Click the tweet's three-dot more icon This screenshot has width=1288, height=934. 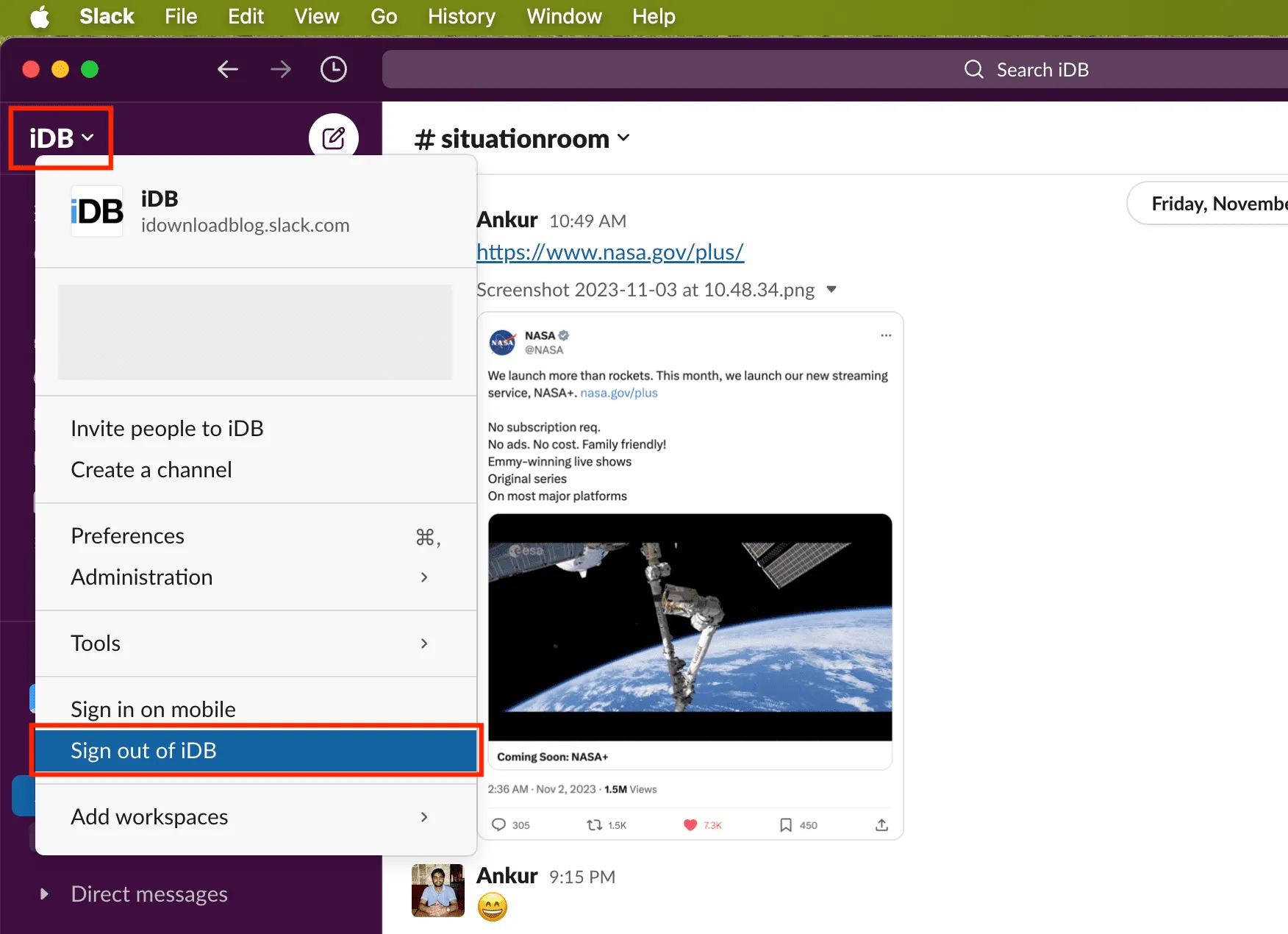coord(886,335)
